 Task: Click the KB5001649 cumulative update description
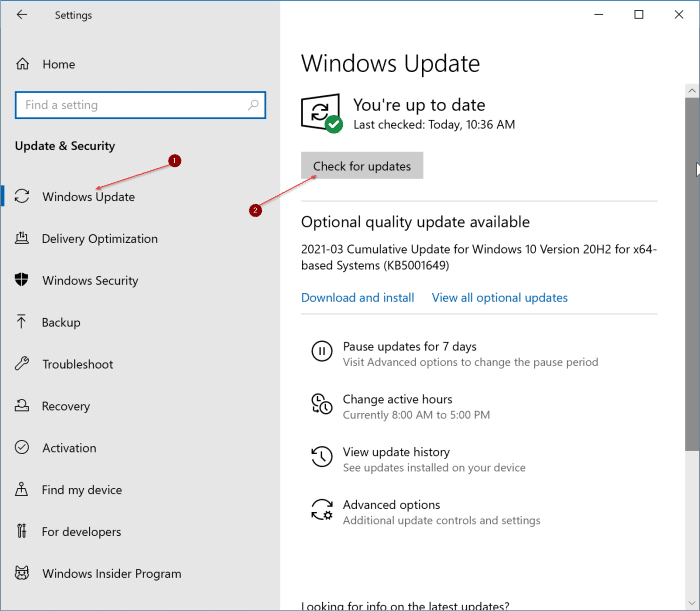(x=479, y=257)
